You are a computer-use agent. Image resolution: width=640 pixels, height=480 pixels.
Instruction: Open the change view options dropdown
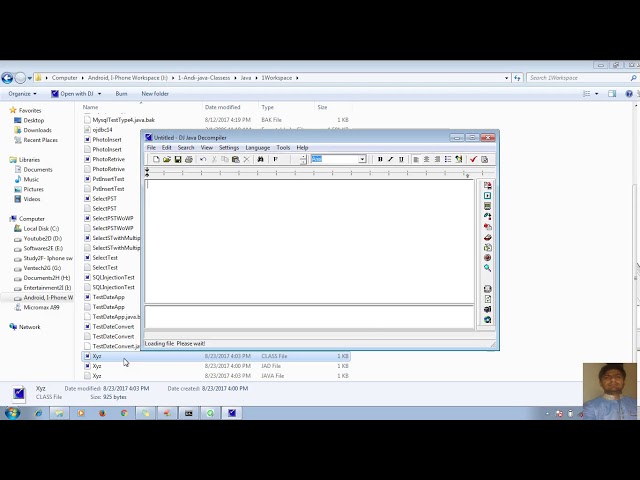point(596,94)
